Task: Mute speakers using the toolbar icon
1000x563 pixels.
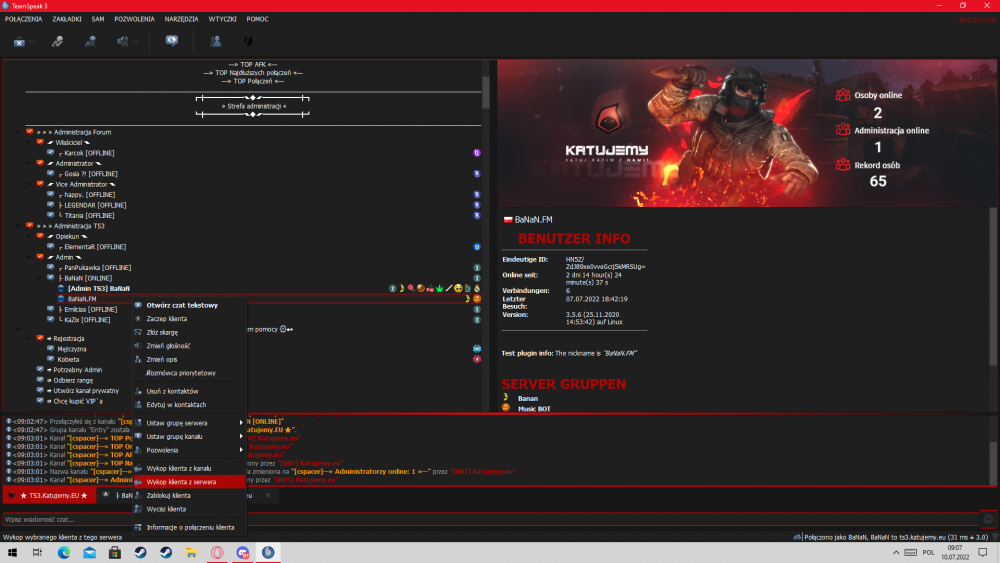Action: point(122,41)
